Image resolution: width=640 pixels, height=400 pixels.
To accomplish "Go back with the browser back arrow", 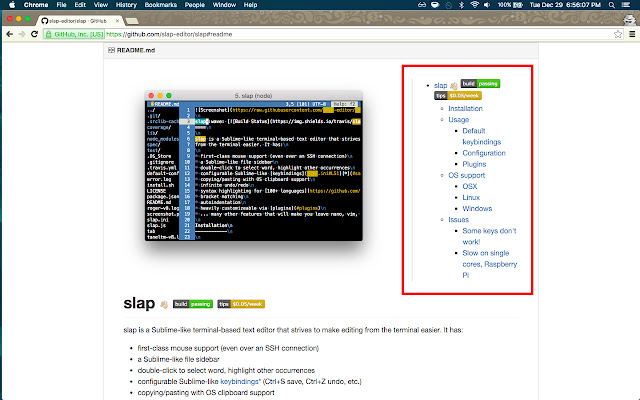I will click(x=9, y=34).
